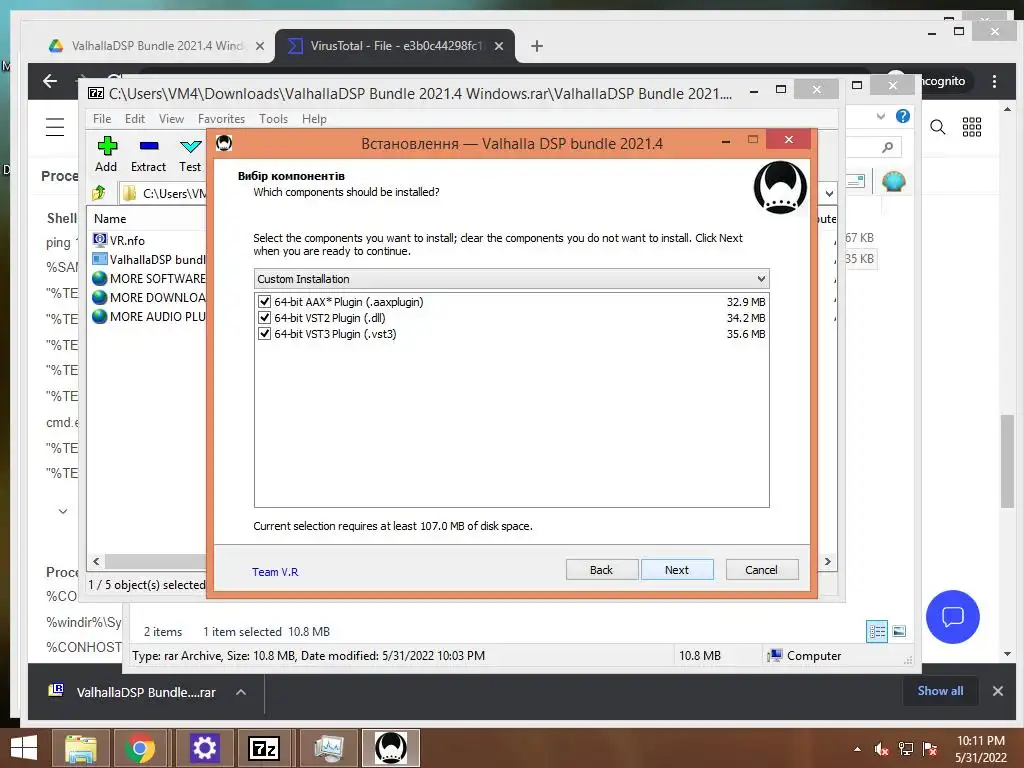This screenshot has height=768, width=1024.
Task: Click the VirusTotal page vertical scrollbar thumb
Action: [1008, 460]
